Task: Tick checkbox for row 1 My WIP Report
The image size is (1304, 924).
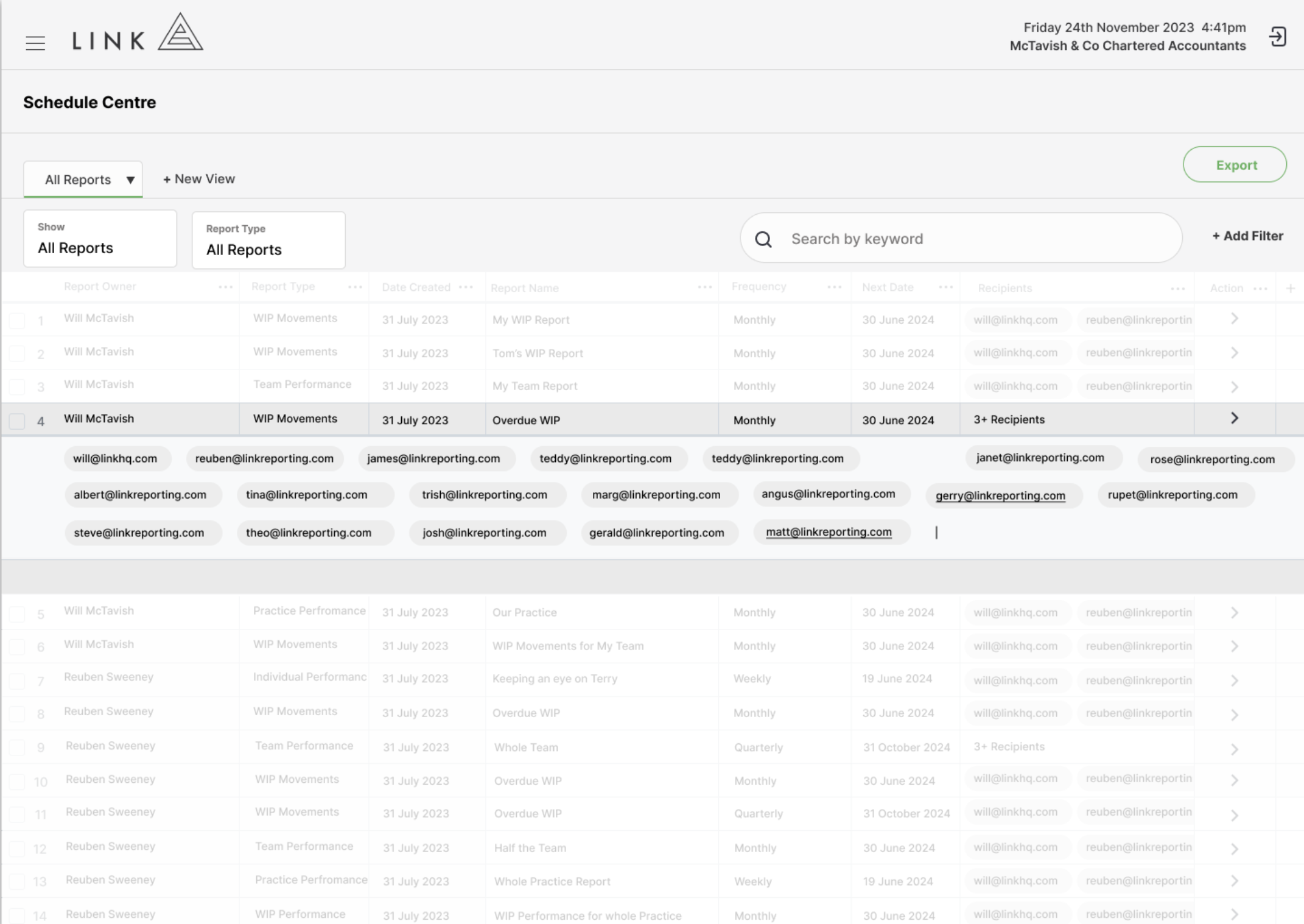Action: [x=17, y=320]
